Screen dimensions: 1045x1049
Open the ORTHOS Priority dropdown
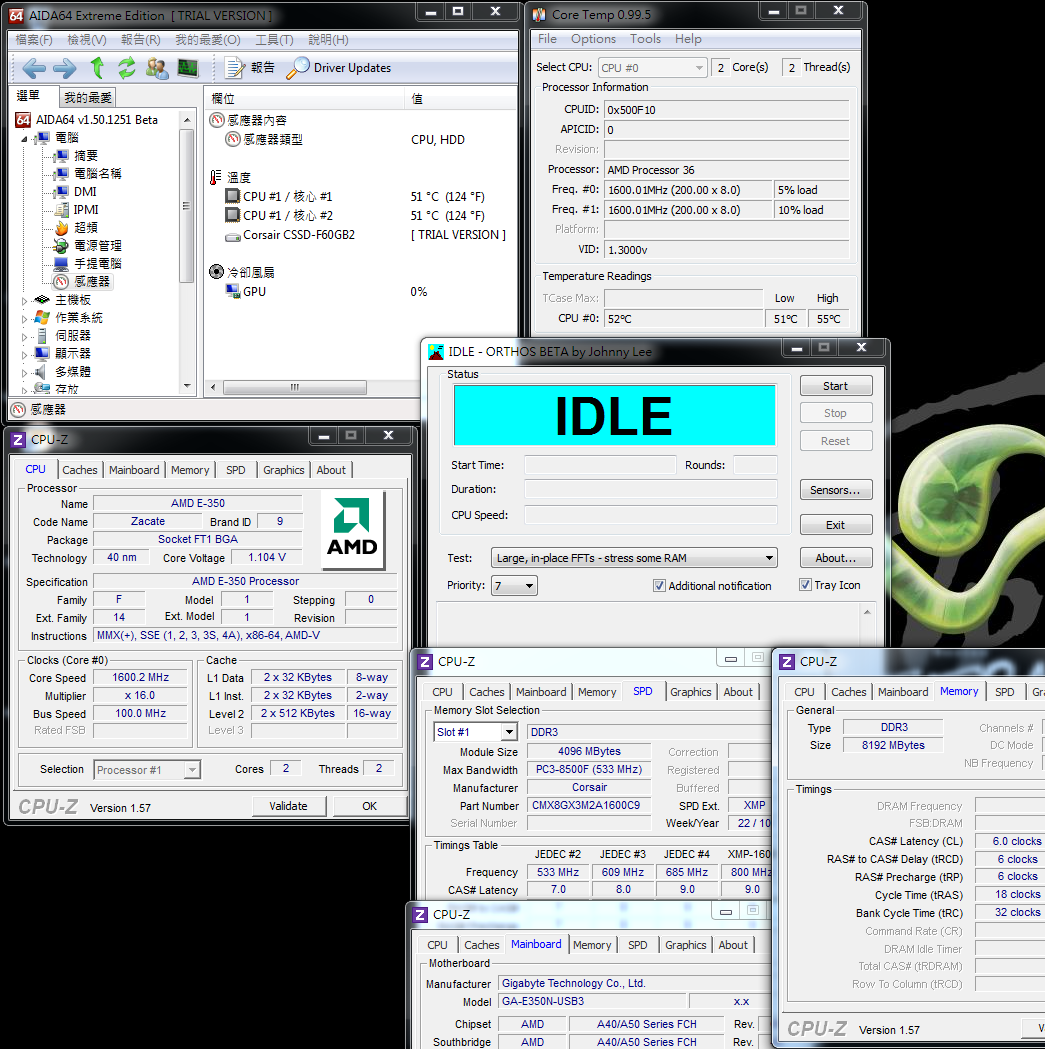(514, 586)
